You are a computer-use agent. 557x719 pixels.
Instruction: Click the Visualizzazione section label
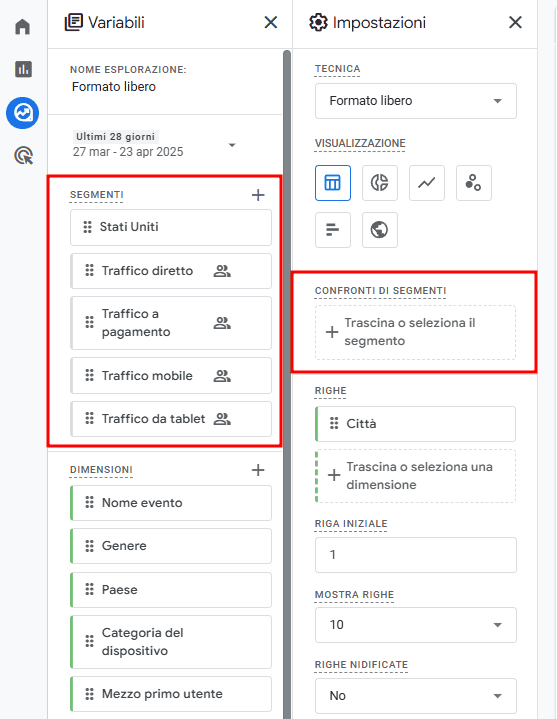pos(360,144)
